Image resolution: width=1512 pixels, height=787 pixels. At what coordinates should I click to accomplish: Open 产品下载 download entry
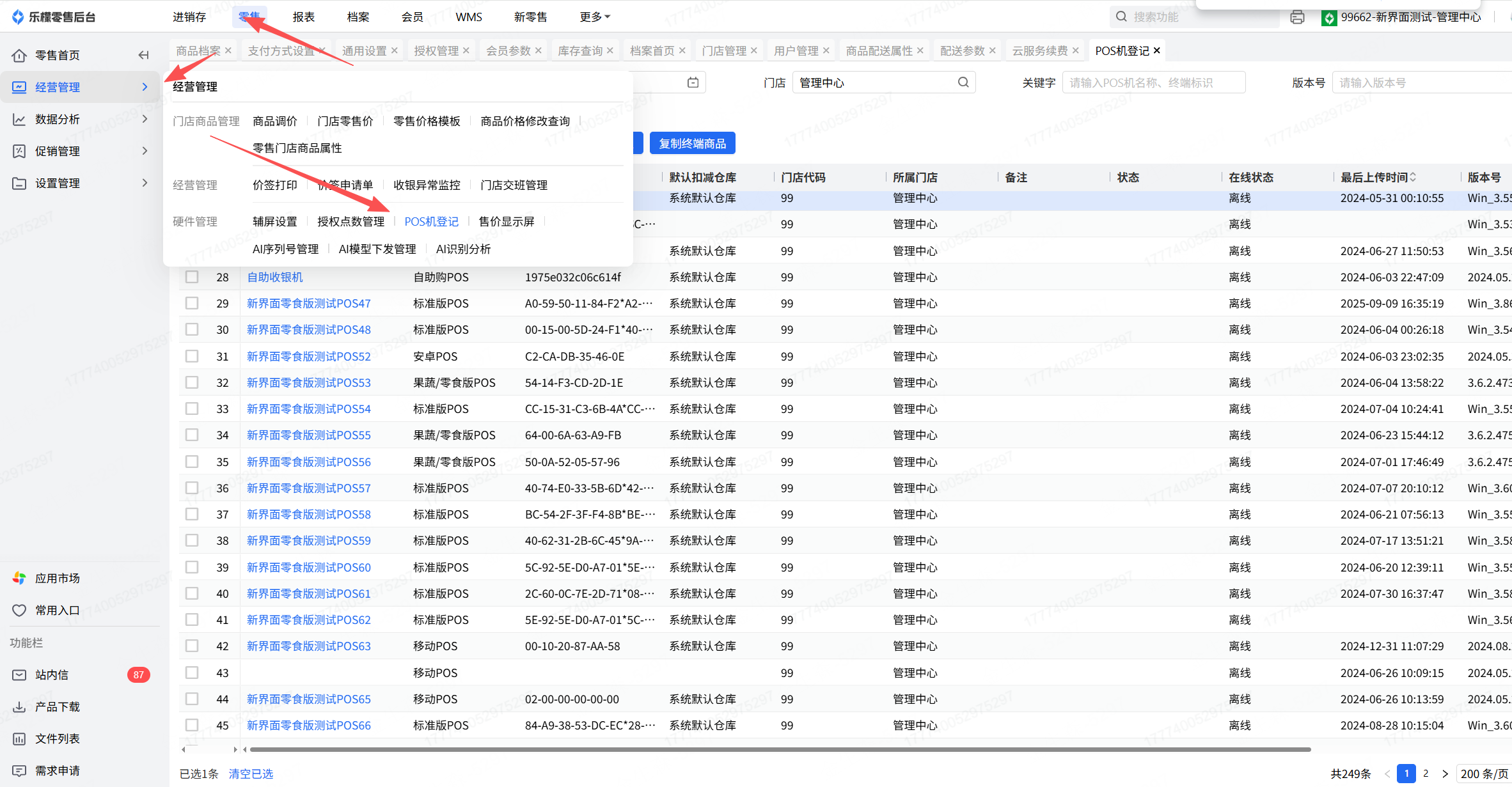point(57,706)
